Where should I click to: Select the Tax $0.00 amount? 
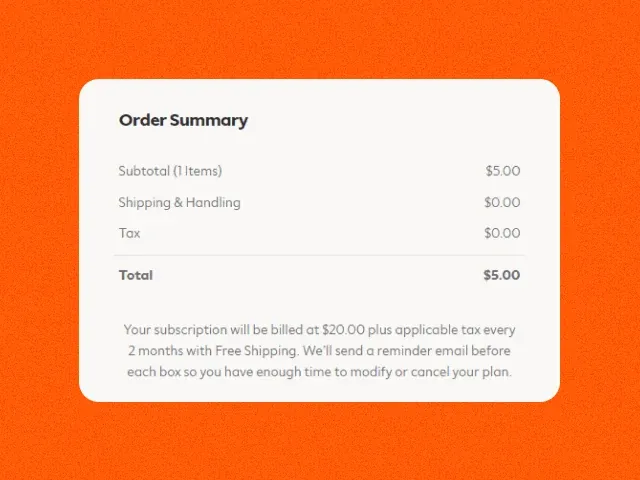coord(502,233)
